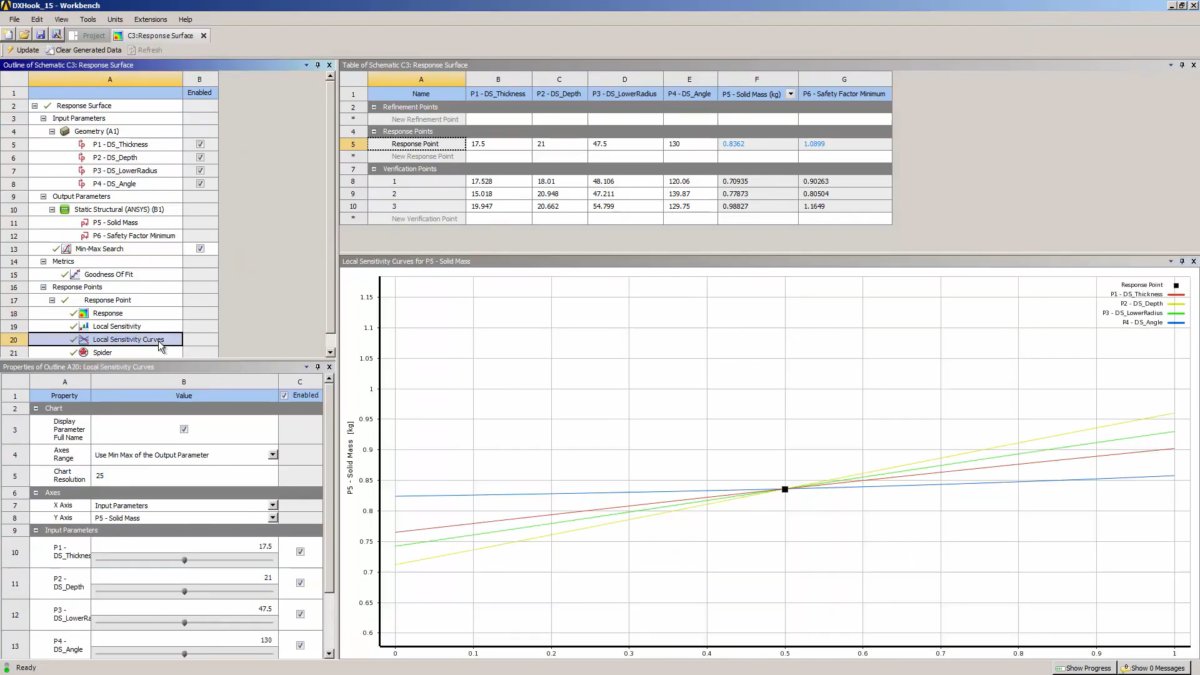Image resolution: width=1200 pixels, height=675 pixels.
Task: Click the Ready status indicator icon
Action: point(7,667)
